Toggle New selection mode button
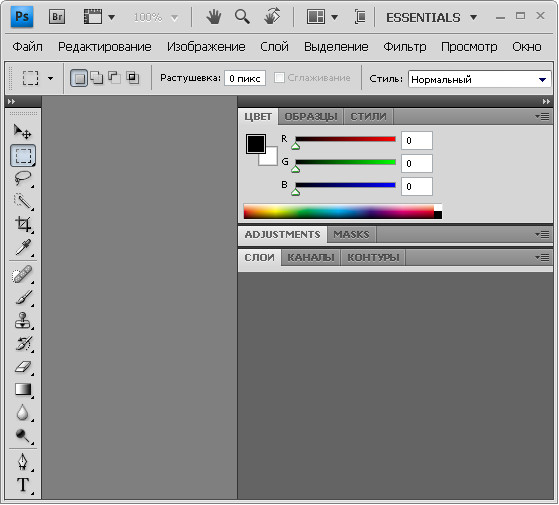The image size is (559, 505). pos(79,78)
